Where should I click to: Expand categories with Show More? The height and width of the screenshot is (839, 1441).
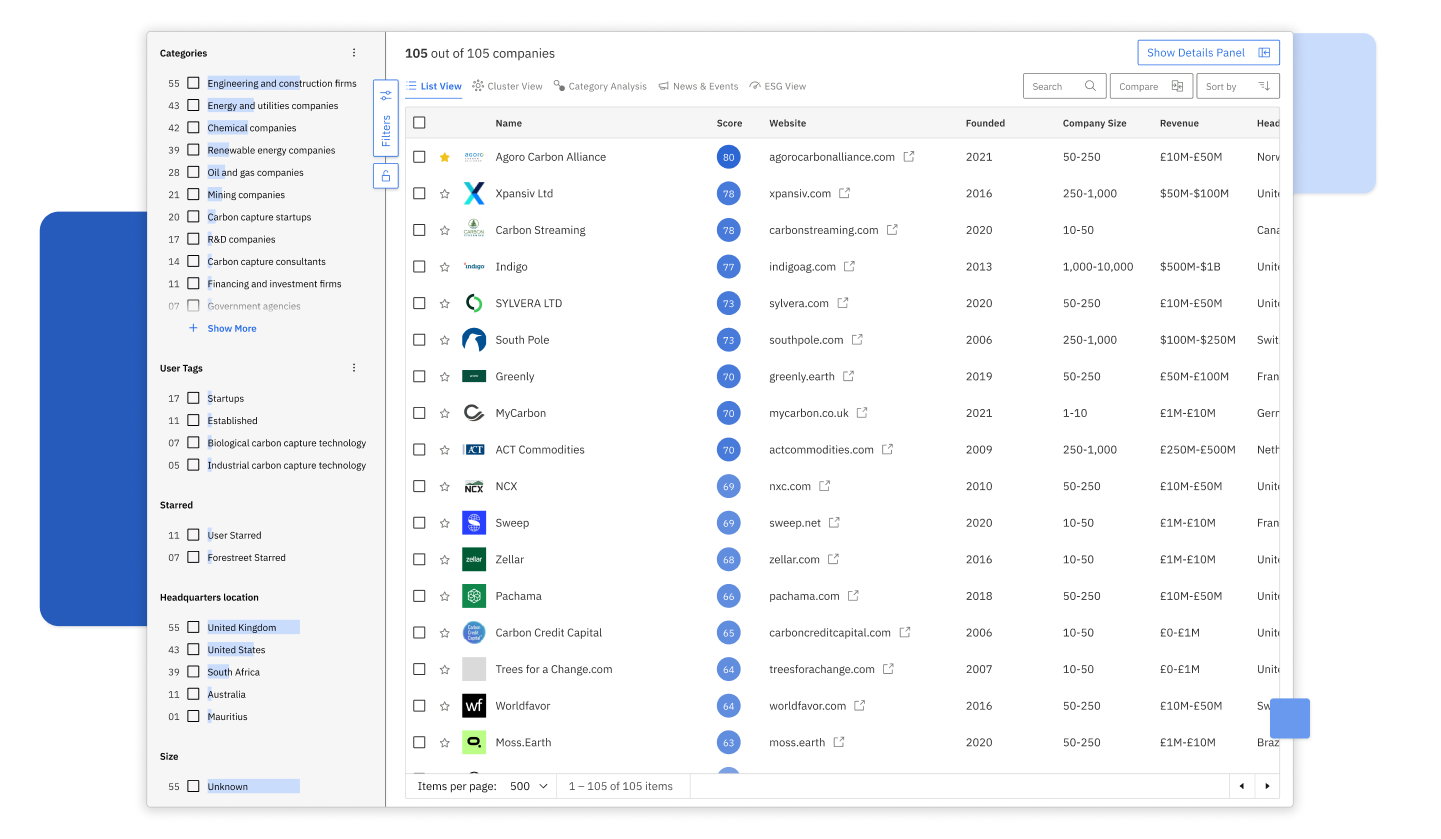point(223,328)
